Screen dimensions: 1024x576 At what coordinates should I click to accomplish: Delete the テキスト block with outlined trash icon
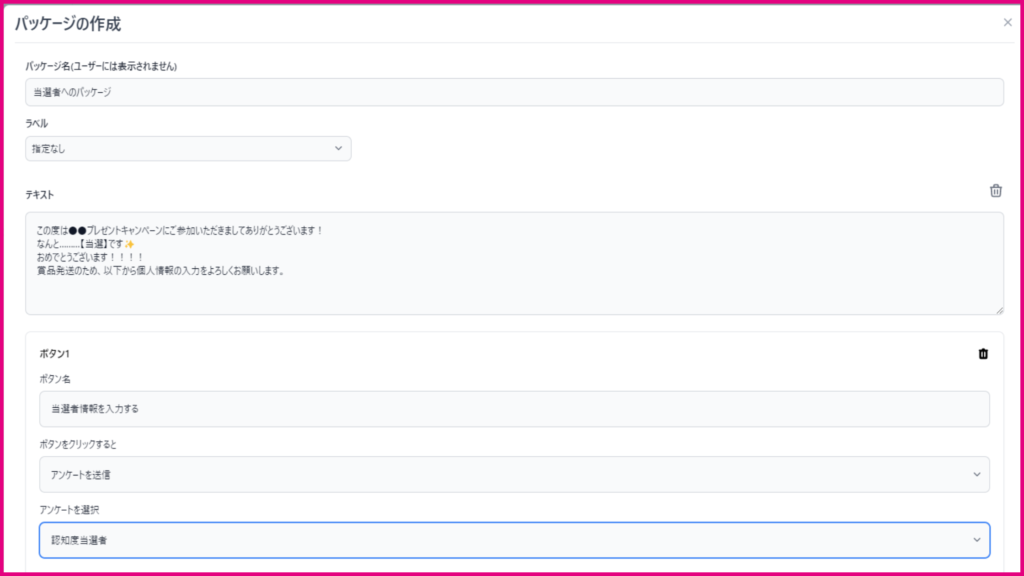995,191
